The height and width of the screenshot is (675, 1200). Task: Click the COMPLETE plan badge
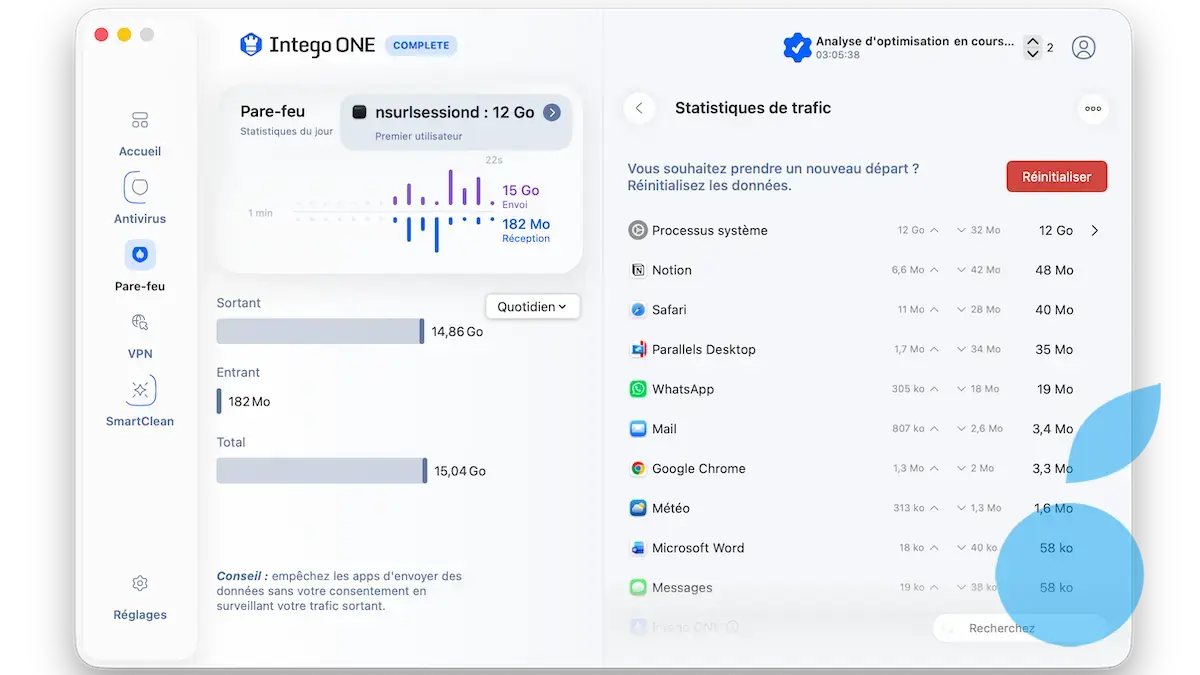421,45
